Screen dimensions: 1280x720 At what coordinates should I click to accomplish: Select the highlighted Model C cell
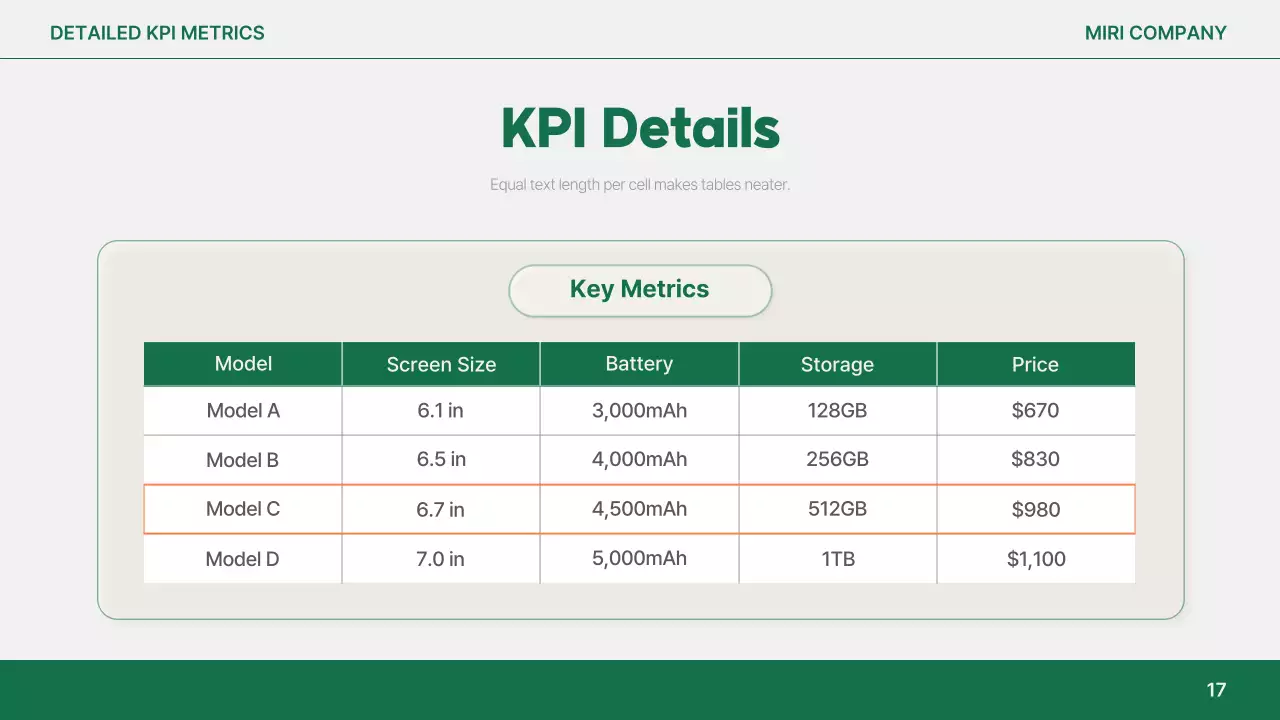coord(243,509)
